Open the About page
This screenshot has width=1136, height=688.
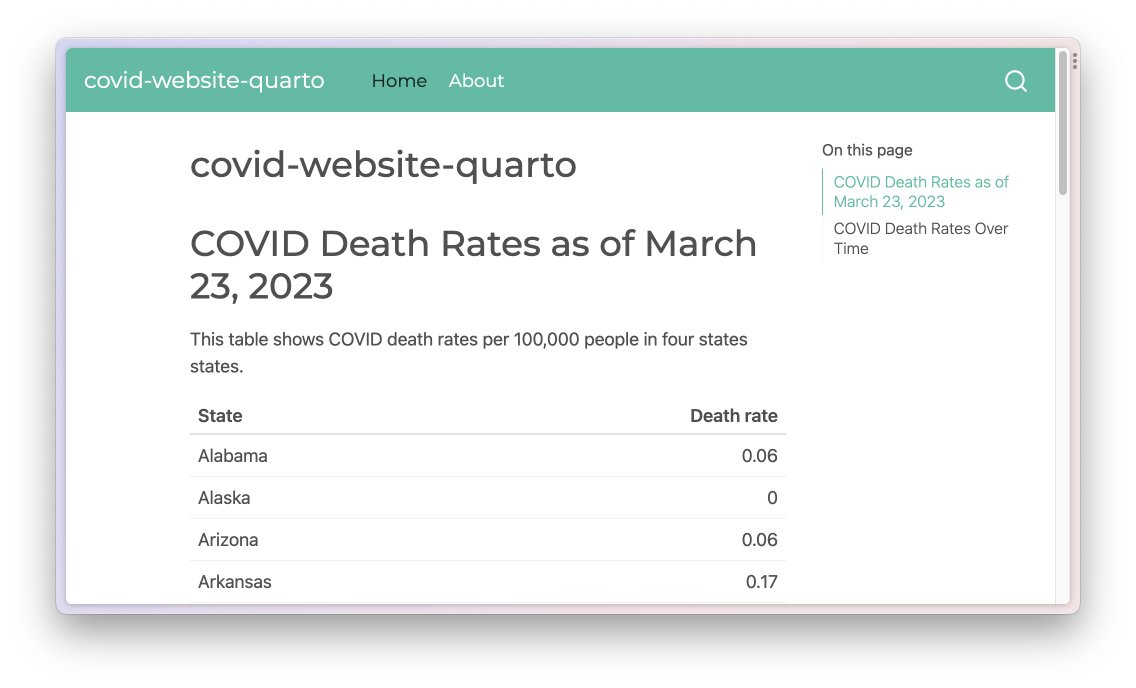(x=476, y=81)
